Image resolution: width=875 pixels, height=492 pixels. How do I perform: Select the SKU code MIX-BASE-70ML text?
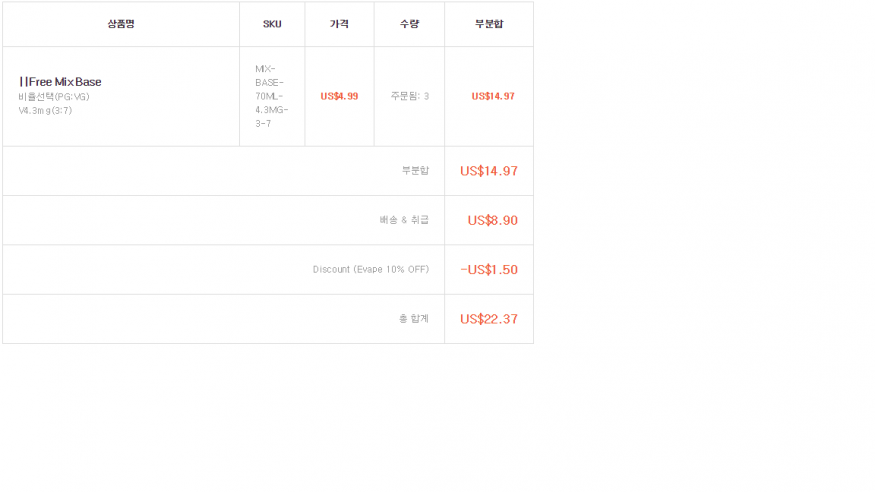tap(272, 96)
